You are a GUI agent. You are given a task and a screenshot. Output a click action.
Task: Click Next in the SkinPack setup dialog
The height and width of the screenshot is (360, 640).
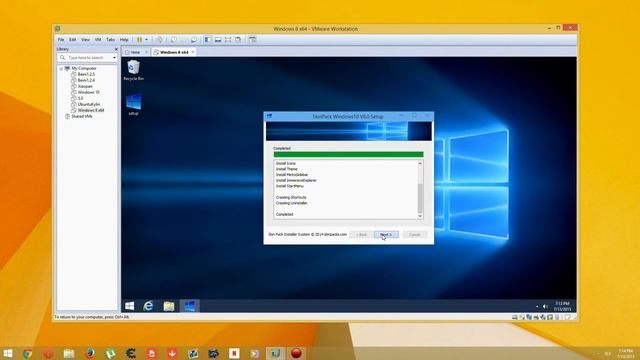(x=386, y=235)
